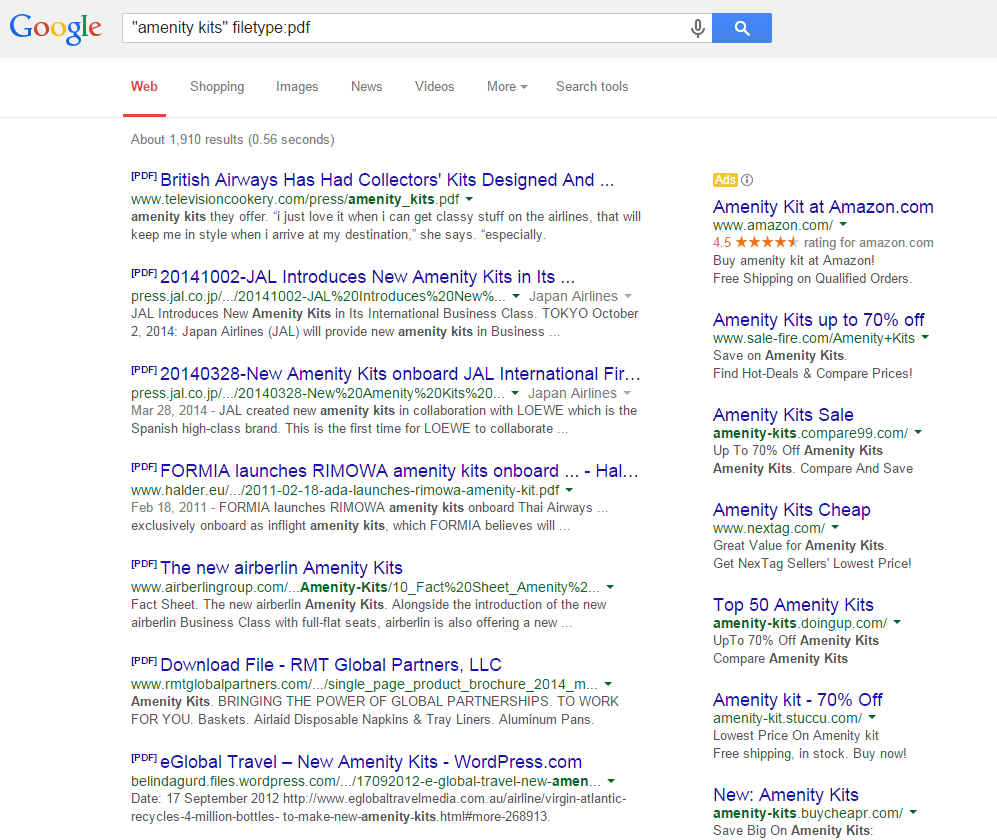The height and width of the screenshot is (840, 997).
Task: Expand dropdown arrow beside buycheapr.com ad URL
Action: (913, 813)
